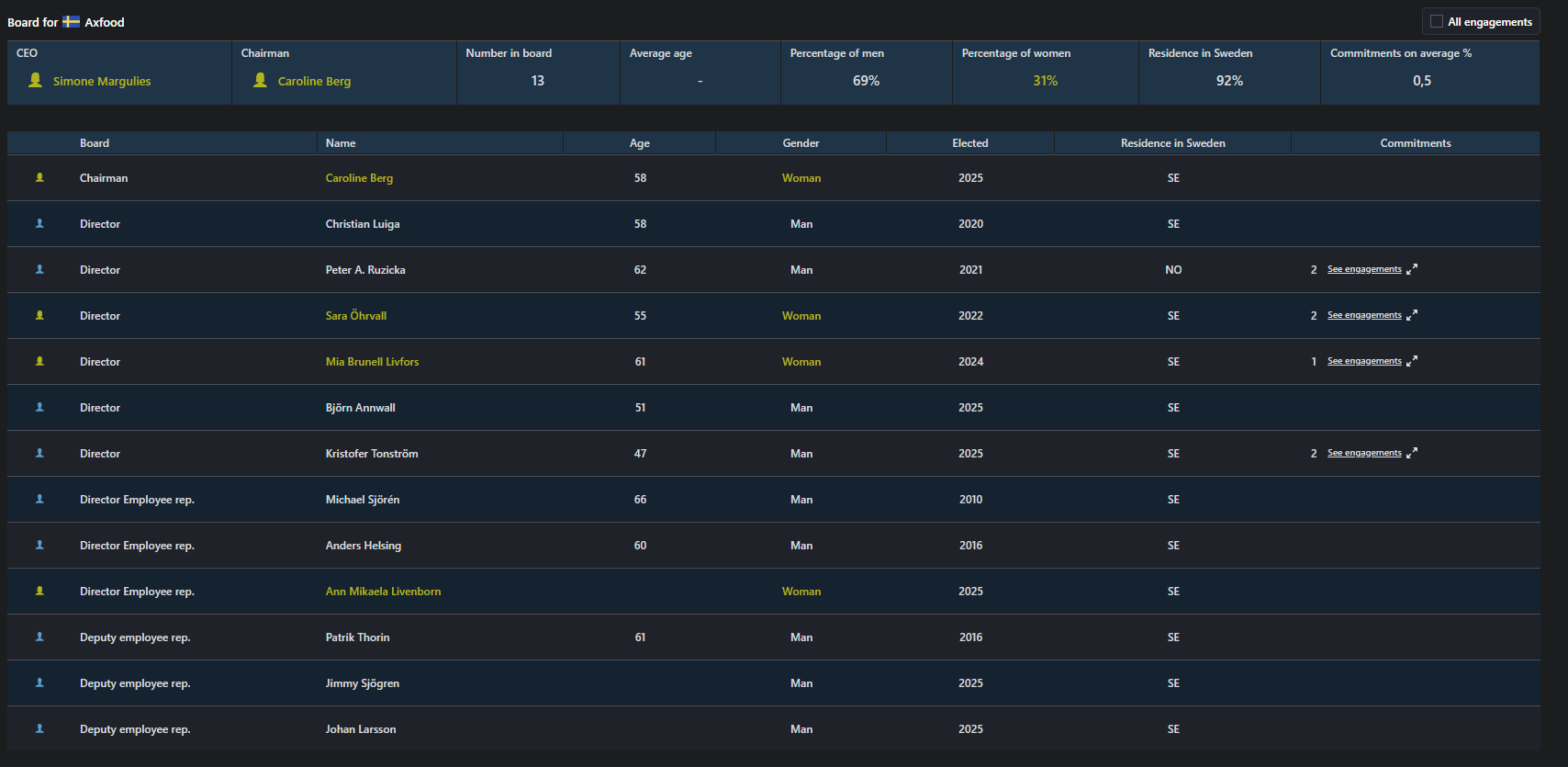1568x767 pixels.
Task: Click the 0,5 commitments average value
Action: (x=1422, y=81)
